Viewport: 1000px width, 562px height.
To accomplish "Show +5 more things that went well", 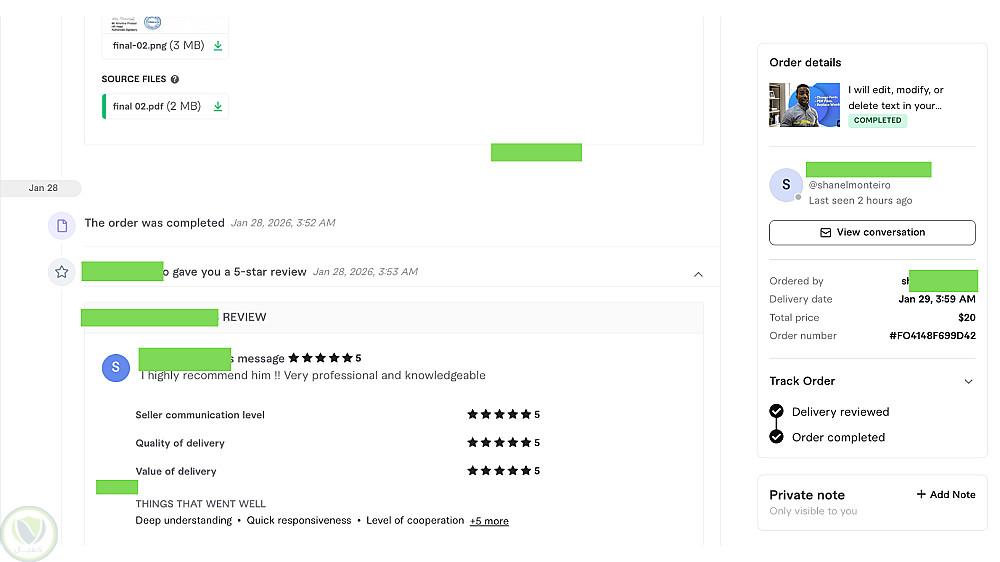I will [489, 521].
